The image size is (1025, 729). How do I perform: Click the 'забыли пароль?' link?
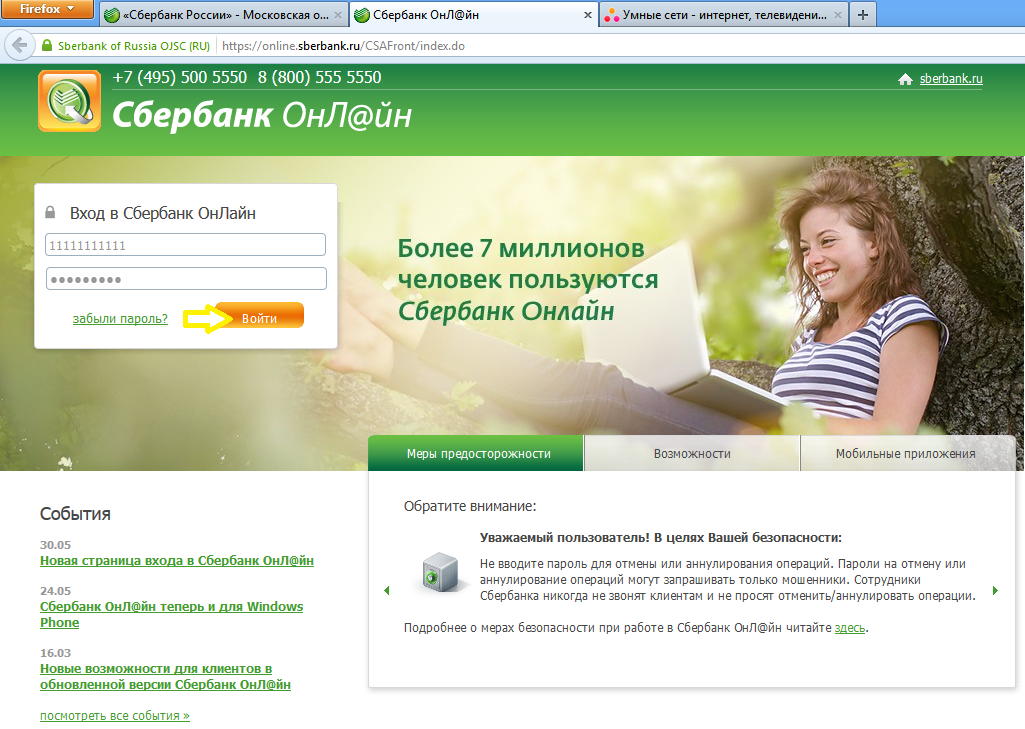(120, 319)
